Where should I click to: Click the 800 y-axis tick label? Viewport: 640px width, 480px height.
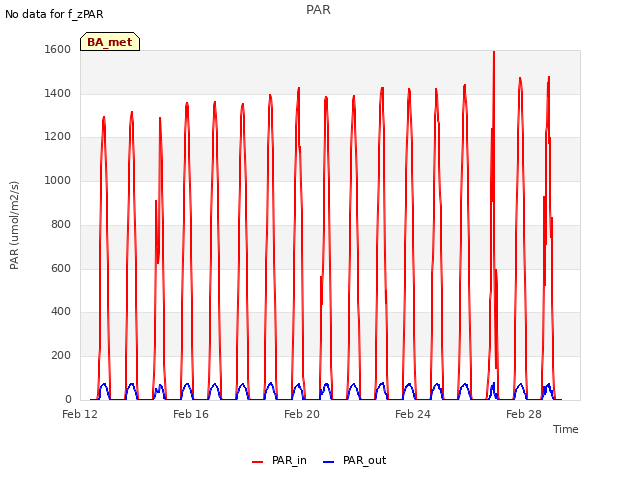pos(61,224)
